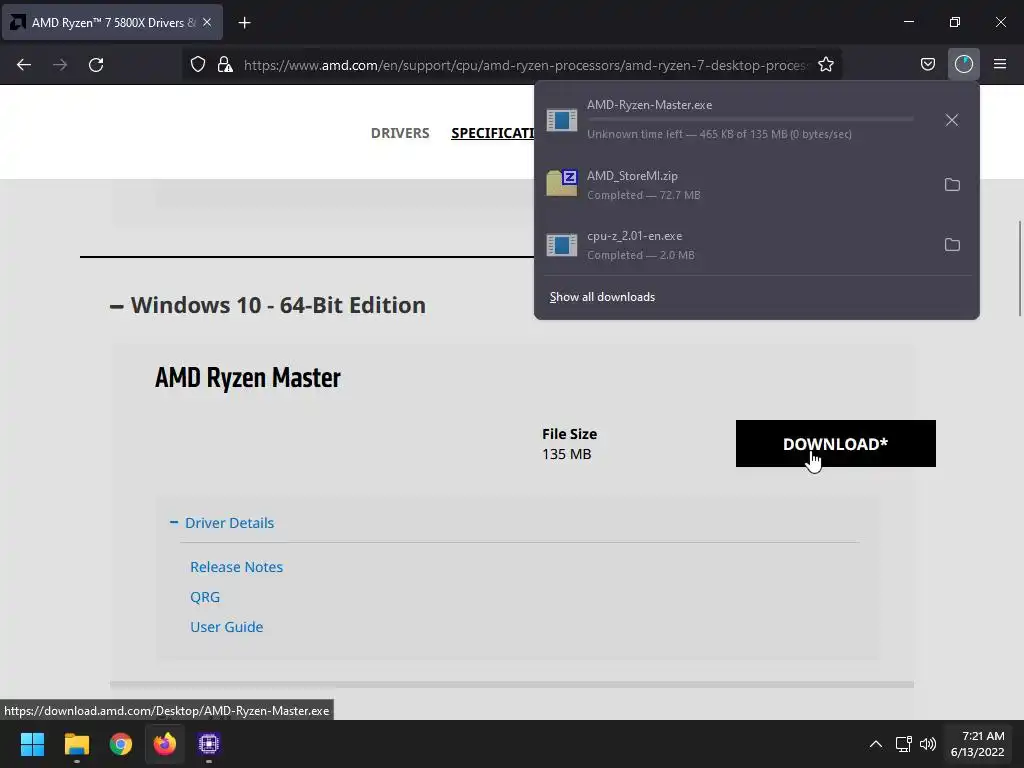Click the site security padlock icon

coord(225,65)
